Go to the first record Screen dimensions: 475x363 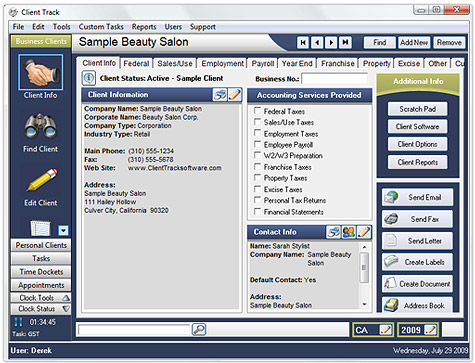click(303, 43)
